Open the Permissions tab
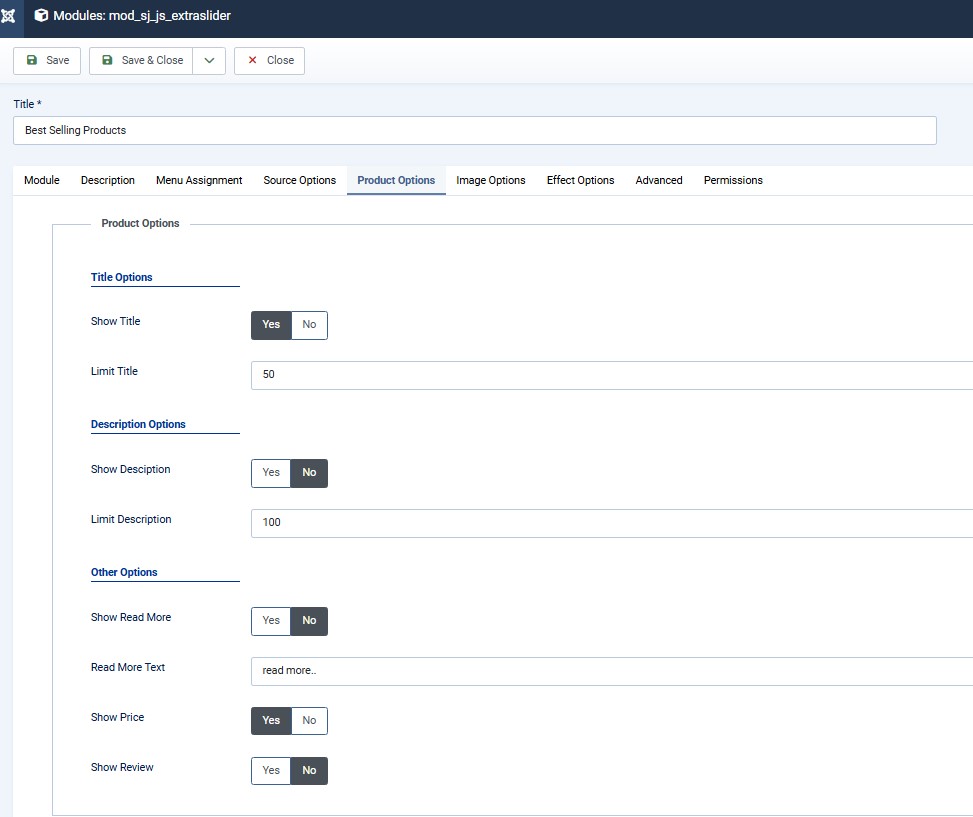This screenshot has width=973, height=817. click(733, 181)
